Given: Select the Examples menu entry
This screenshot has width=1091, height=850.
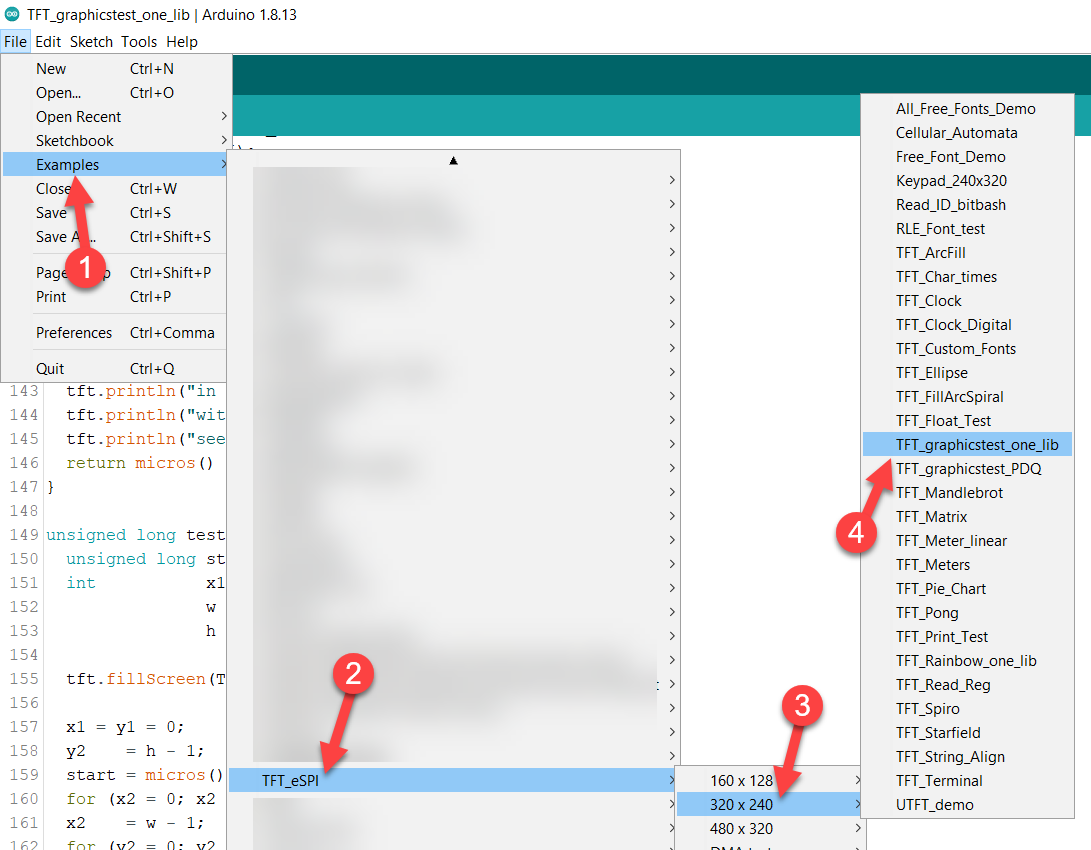Looking at the screenshot, I should pyautogui.click(x=115, y=165).
